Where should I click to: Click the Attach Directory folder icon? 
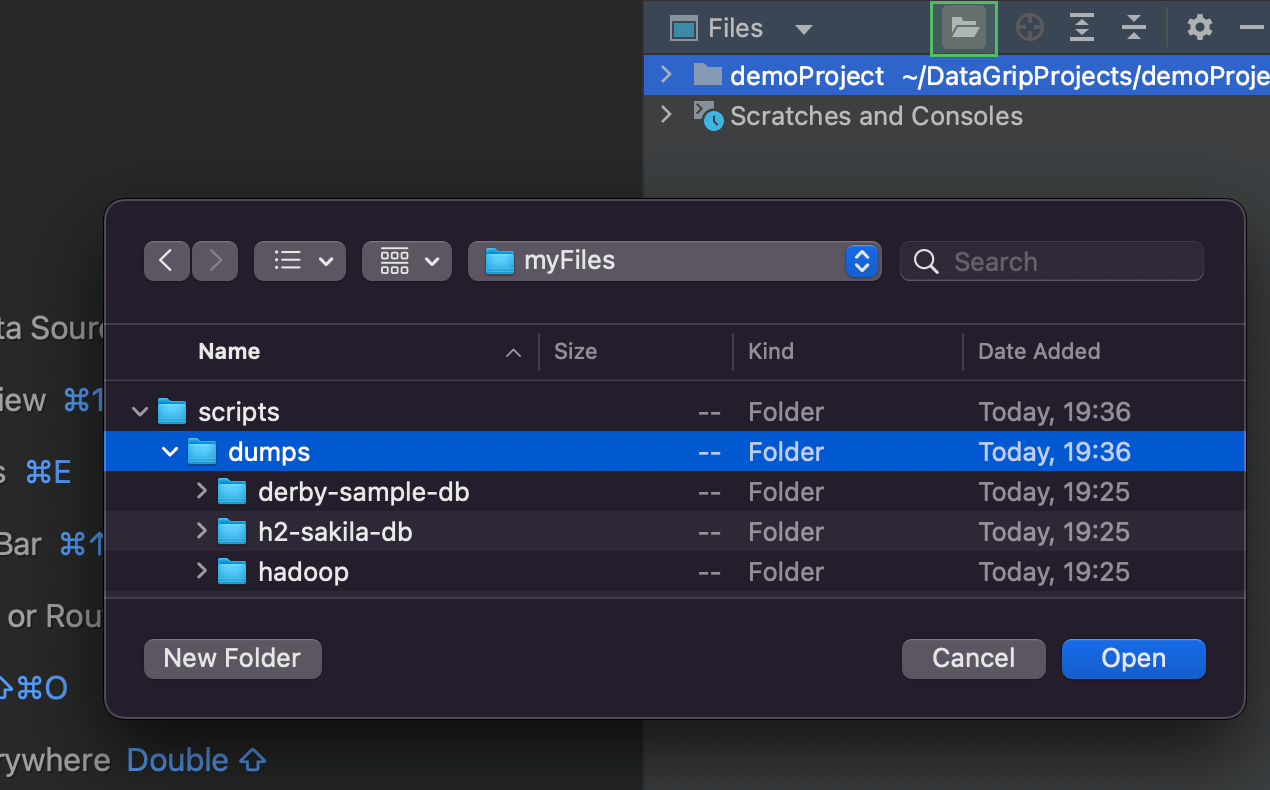click(x=964, y=28)
